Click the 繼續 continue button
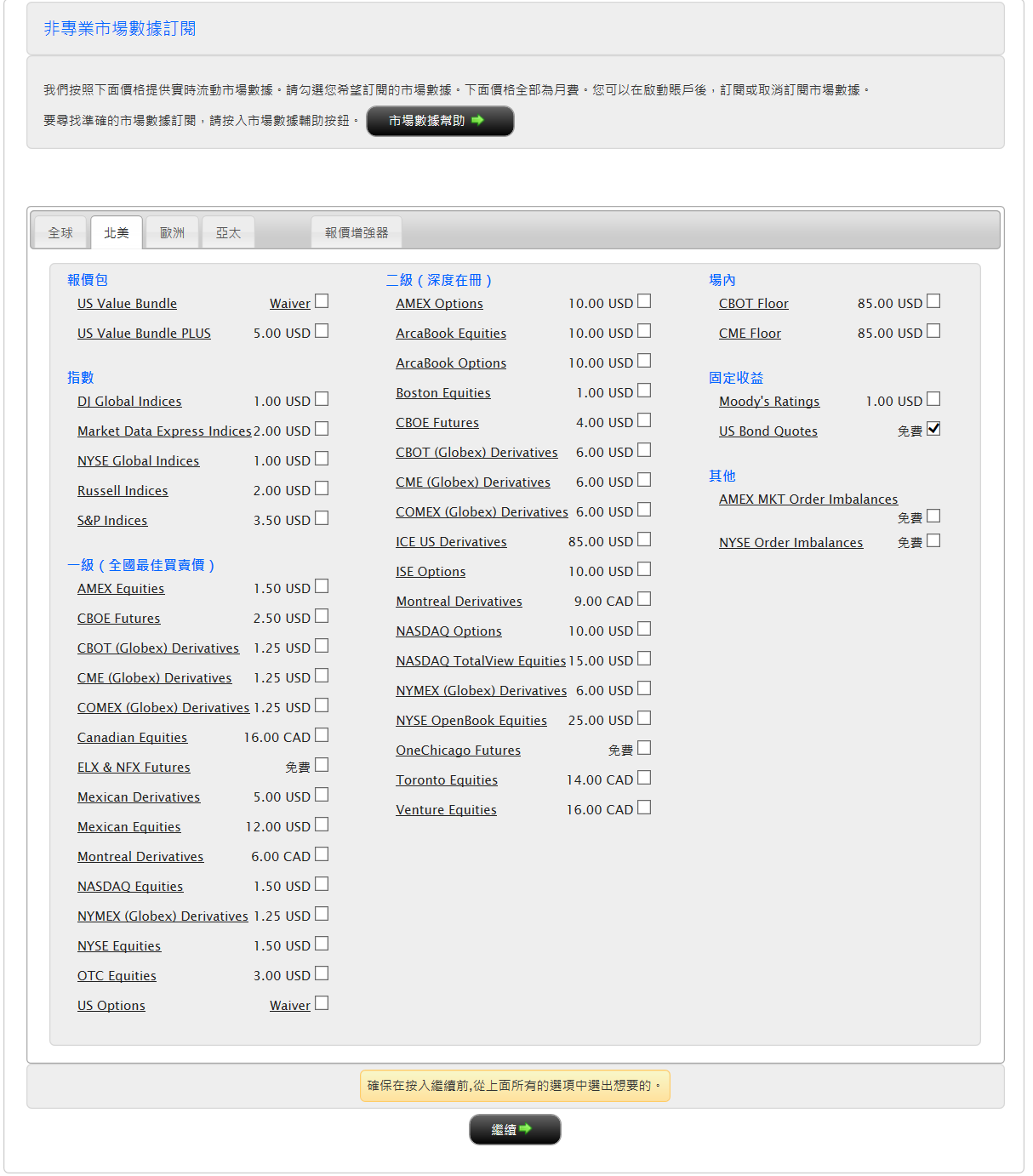 click(x=515, y=1129)
